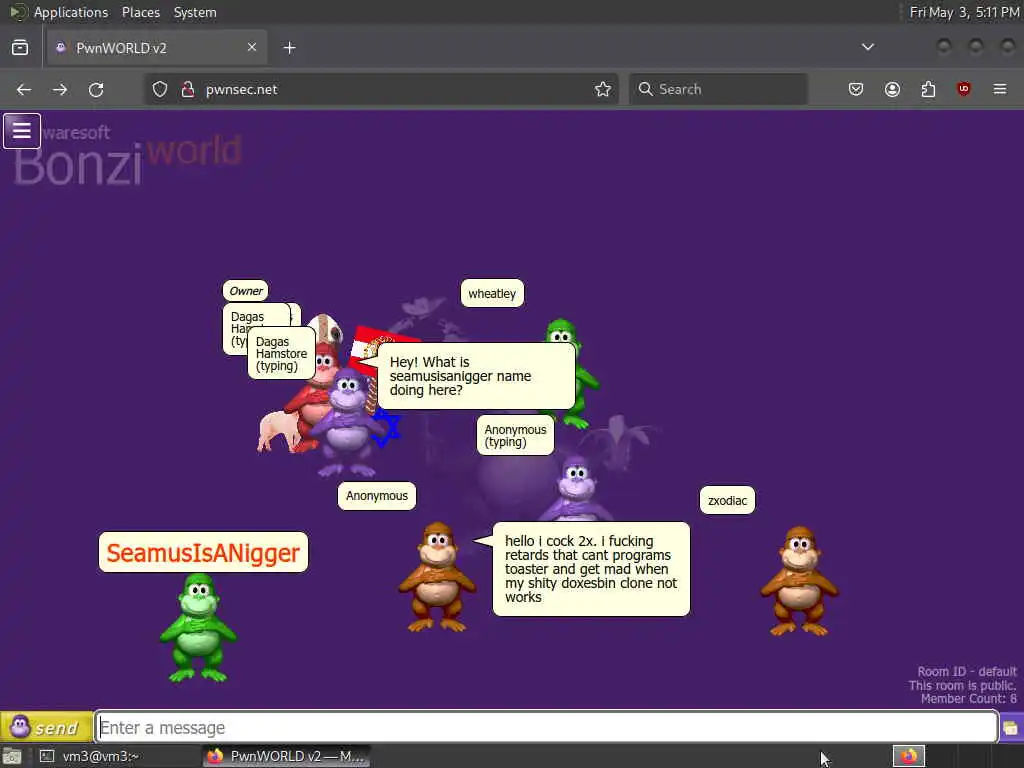
Task: Expand the list all tabs chevron
Action: (x=867, y=47)
